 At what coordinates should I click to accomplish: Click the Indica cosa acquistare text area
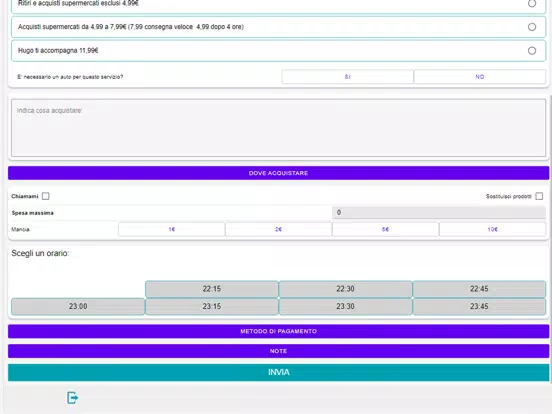click(278, 128)
